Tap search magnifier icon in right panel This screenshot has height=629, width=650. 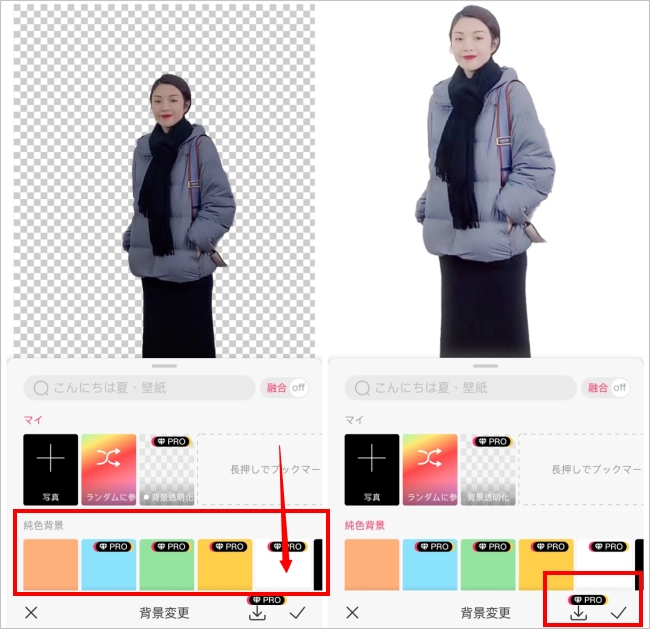(362, 389)
